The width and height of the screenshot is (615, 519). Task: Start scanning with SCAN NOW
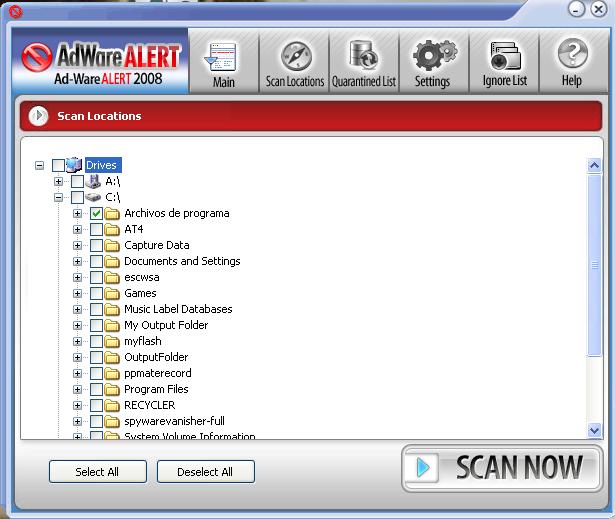pyautogui.click(x=502, y=468)
